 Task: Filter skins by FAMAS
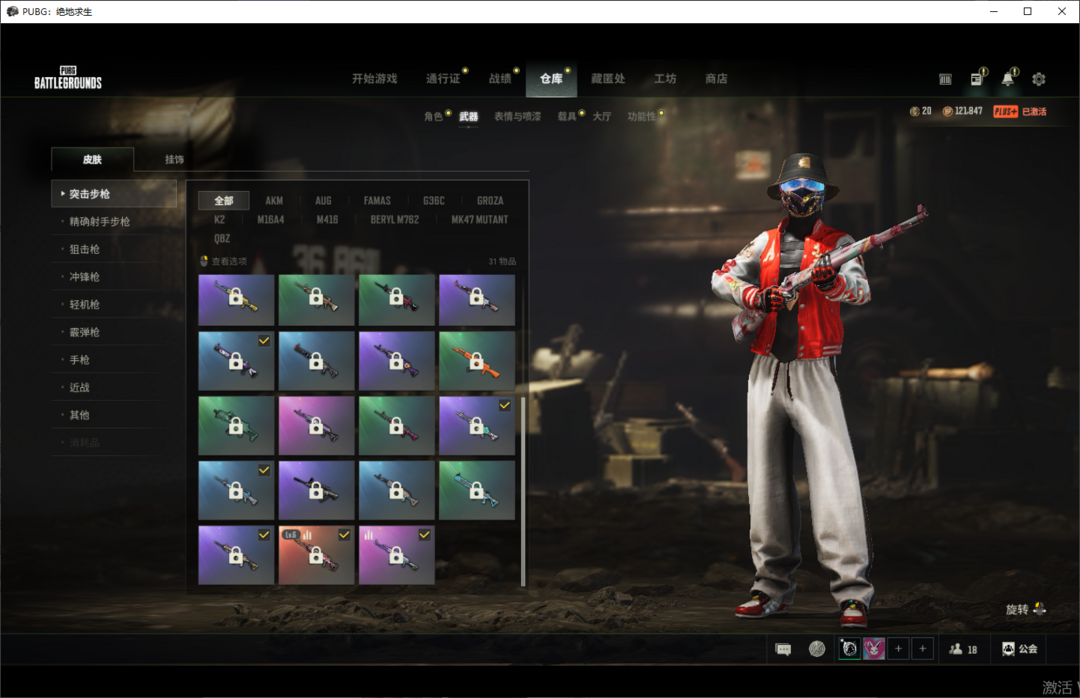[x=377, y=201]
